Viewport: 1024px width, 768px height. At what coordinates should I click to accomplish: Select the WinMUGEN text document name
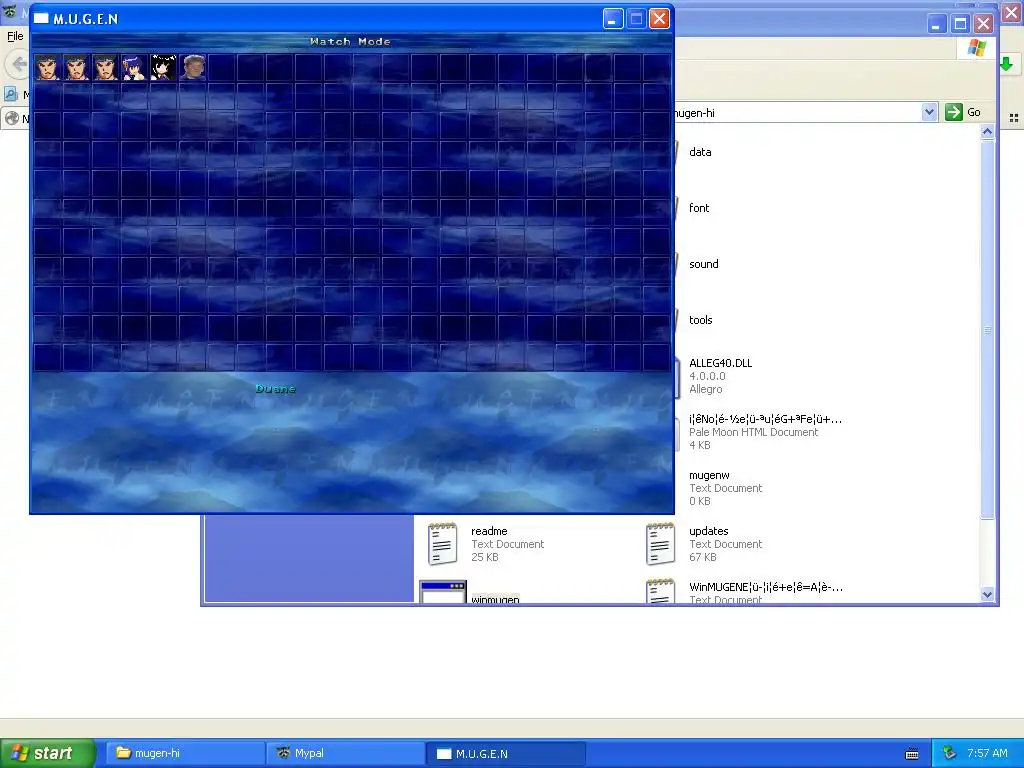click(x=765, y=587)
